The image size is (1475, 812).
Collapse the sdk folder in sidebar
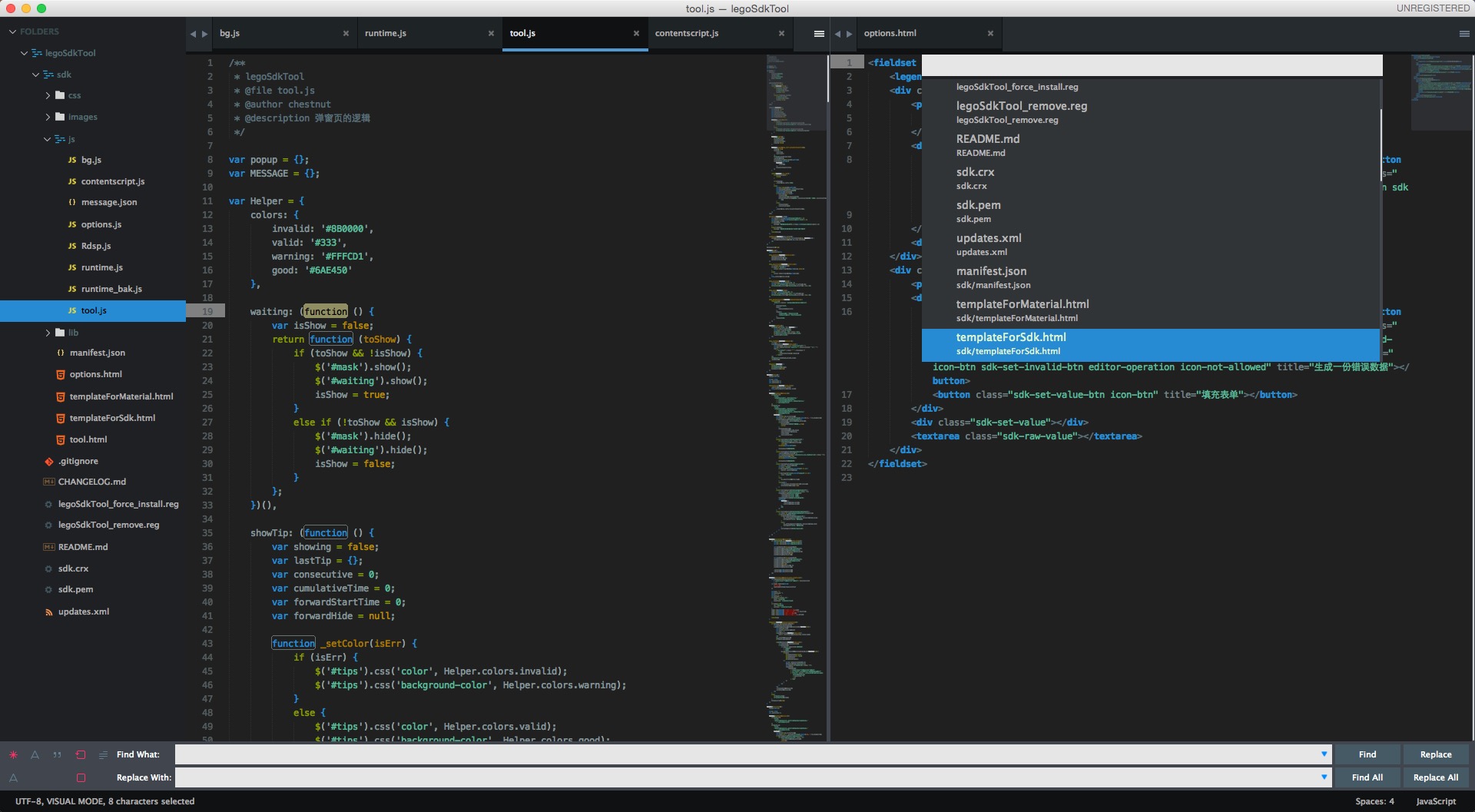[35, 75]
